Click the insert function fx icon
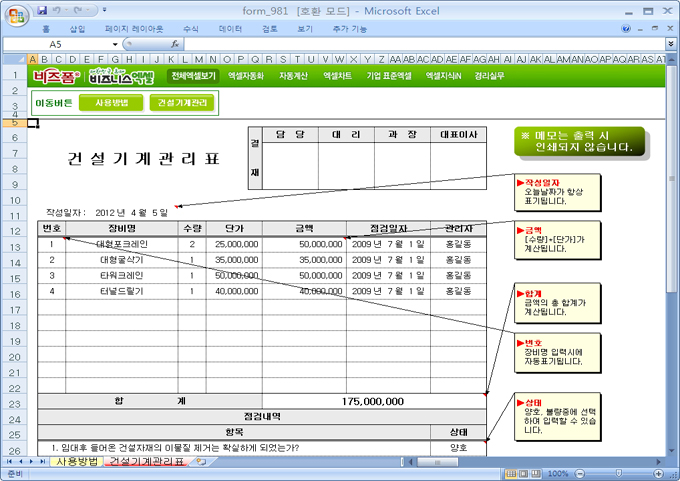This screenshot has height=481, width=680. tap(175, 44)
